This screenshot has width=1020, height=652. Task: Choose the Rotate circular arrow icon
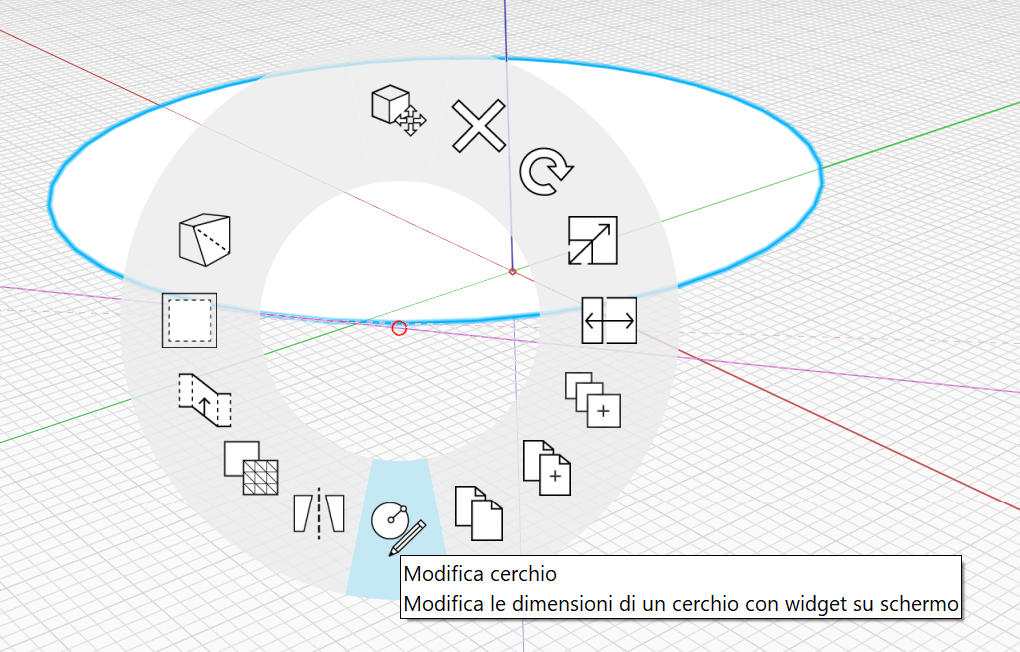click(x=545, y=172)
